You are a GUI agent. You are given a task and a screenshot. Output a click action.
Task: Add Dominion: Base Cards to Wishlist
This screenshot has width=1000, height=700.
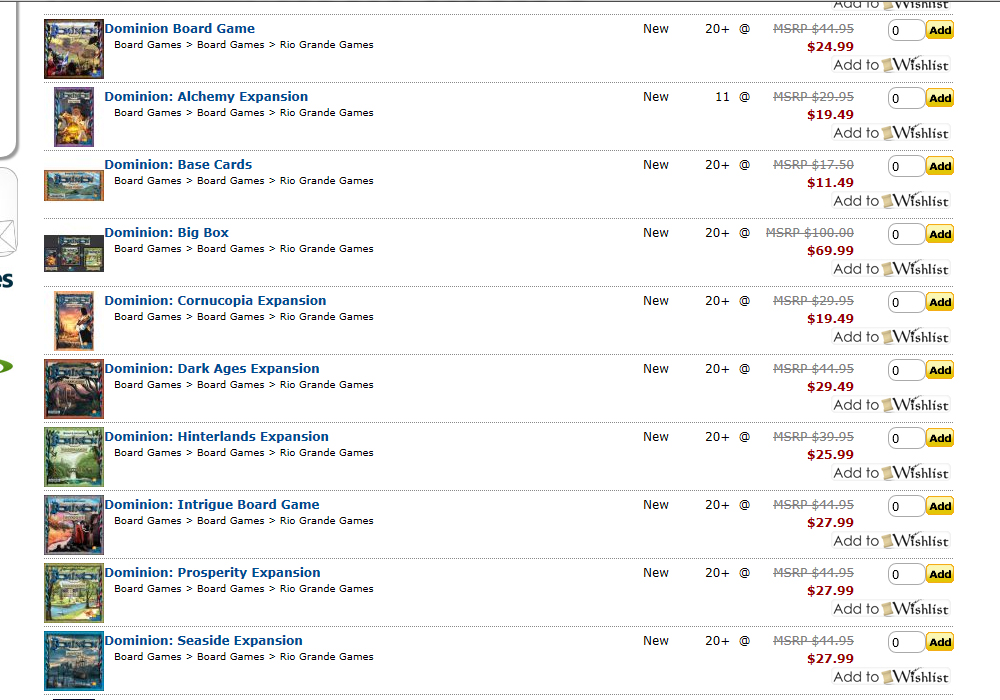[891, 201]
